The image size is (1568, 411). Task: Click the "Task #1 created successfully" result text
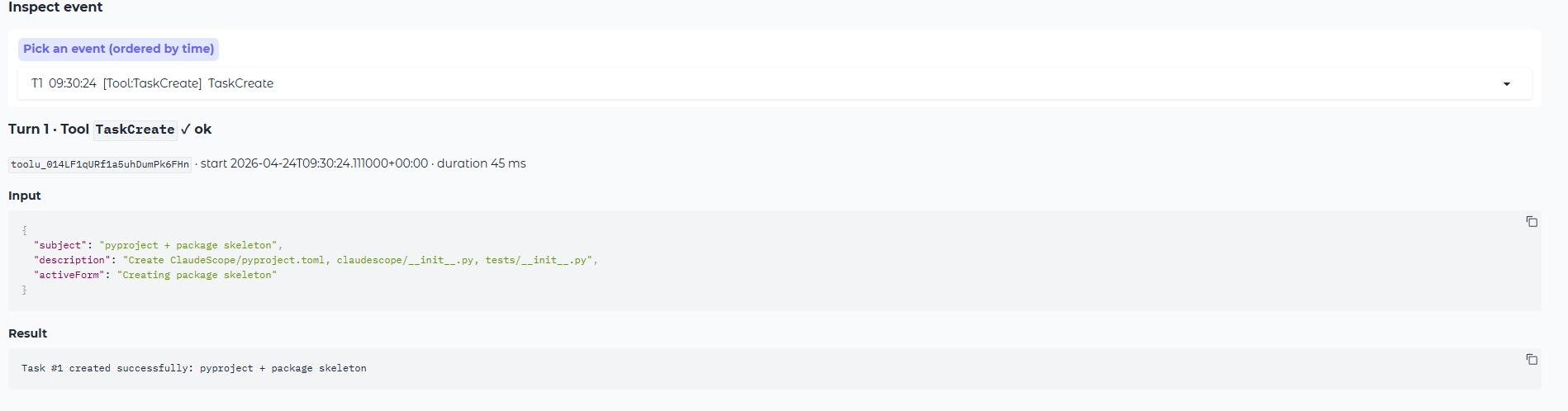coord(193,368)
